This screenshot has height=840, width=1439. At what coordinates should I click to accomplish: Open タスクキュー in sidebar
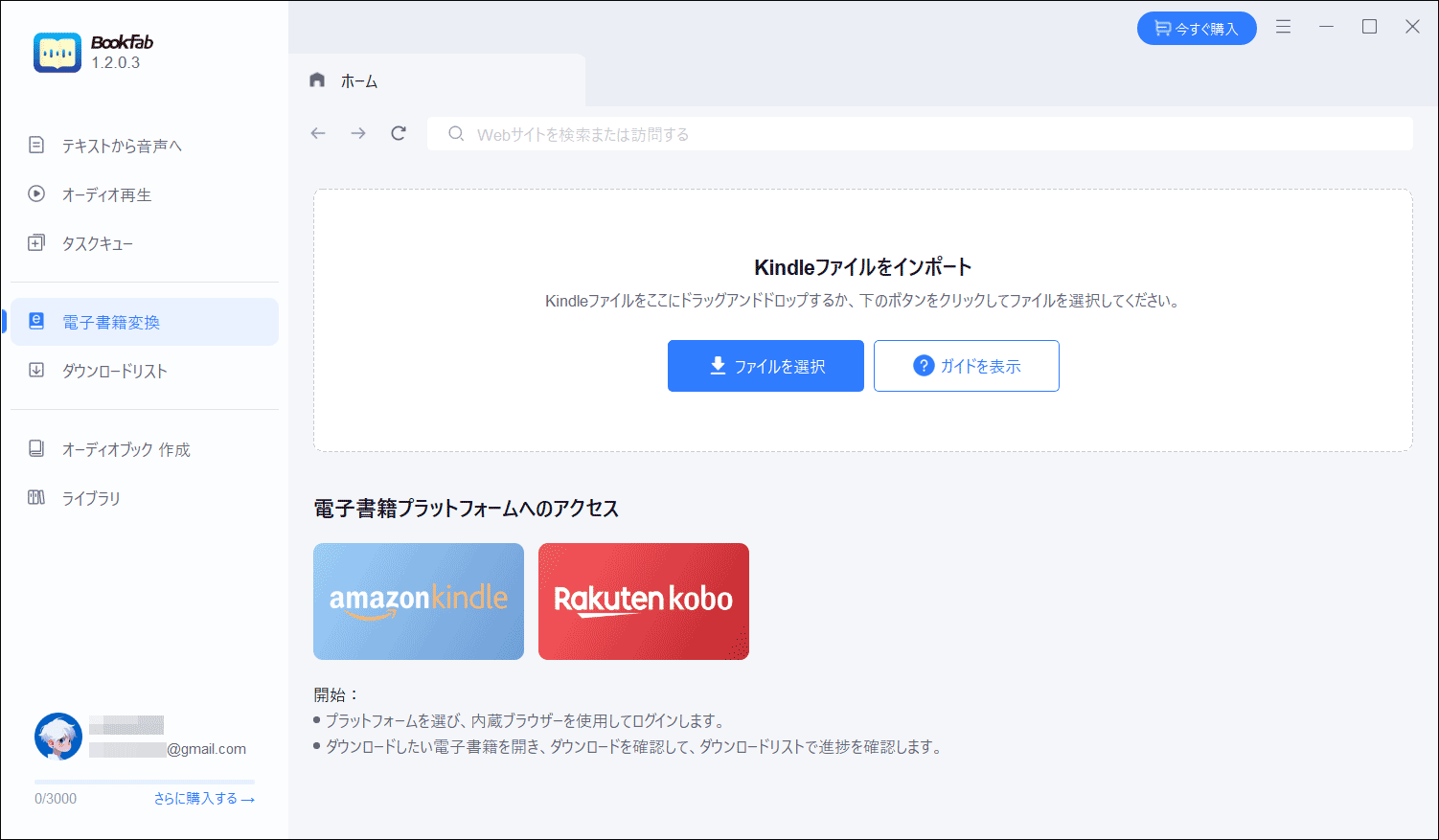[98, 243]
